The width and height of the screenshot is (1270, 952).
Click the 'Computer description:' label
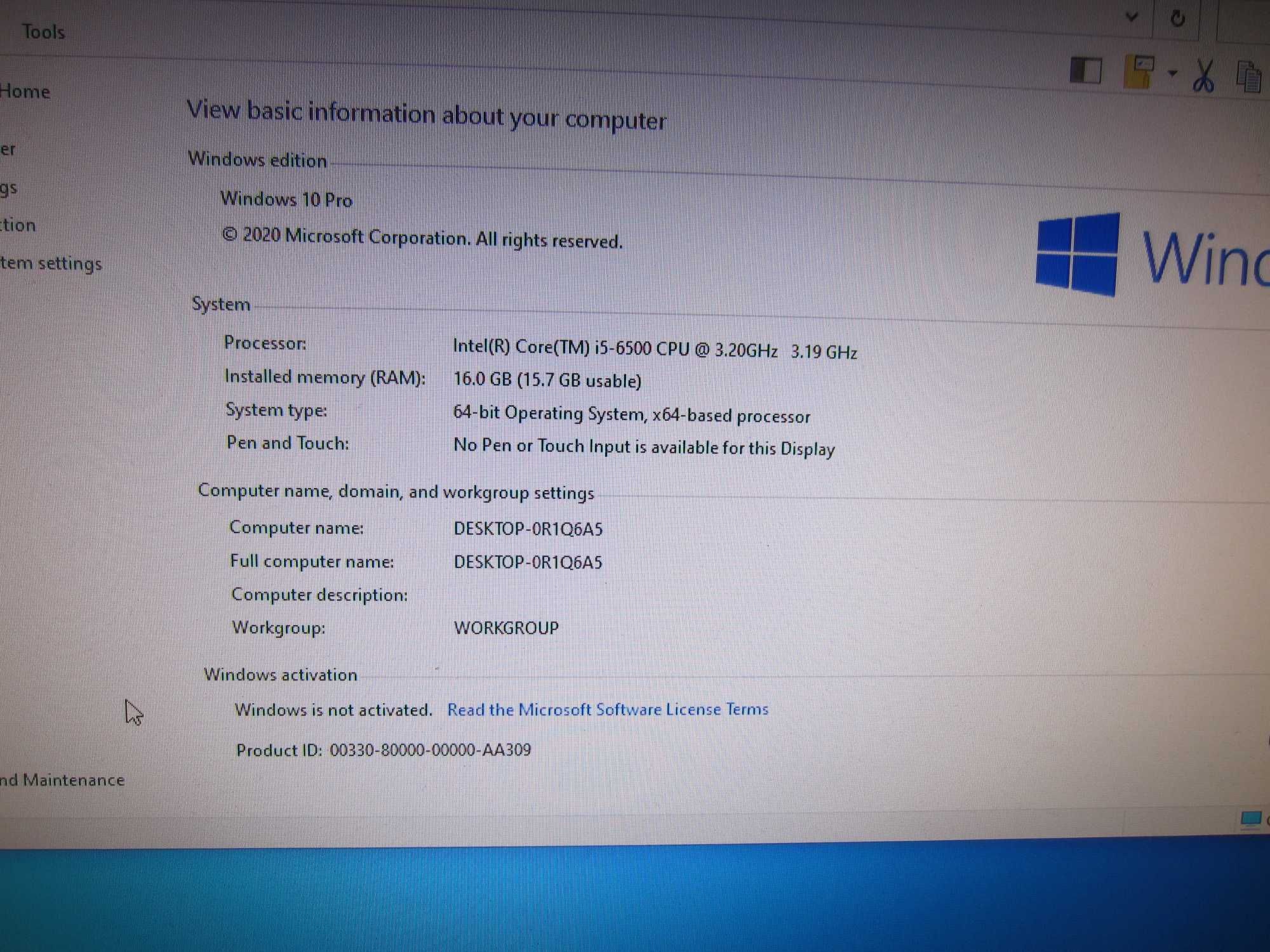[x=319, y=595]
